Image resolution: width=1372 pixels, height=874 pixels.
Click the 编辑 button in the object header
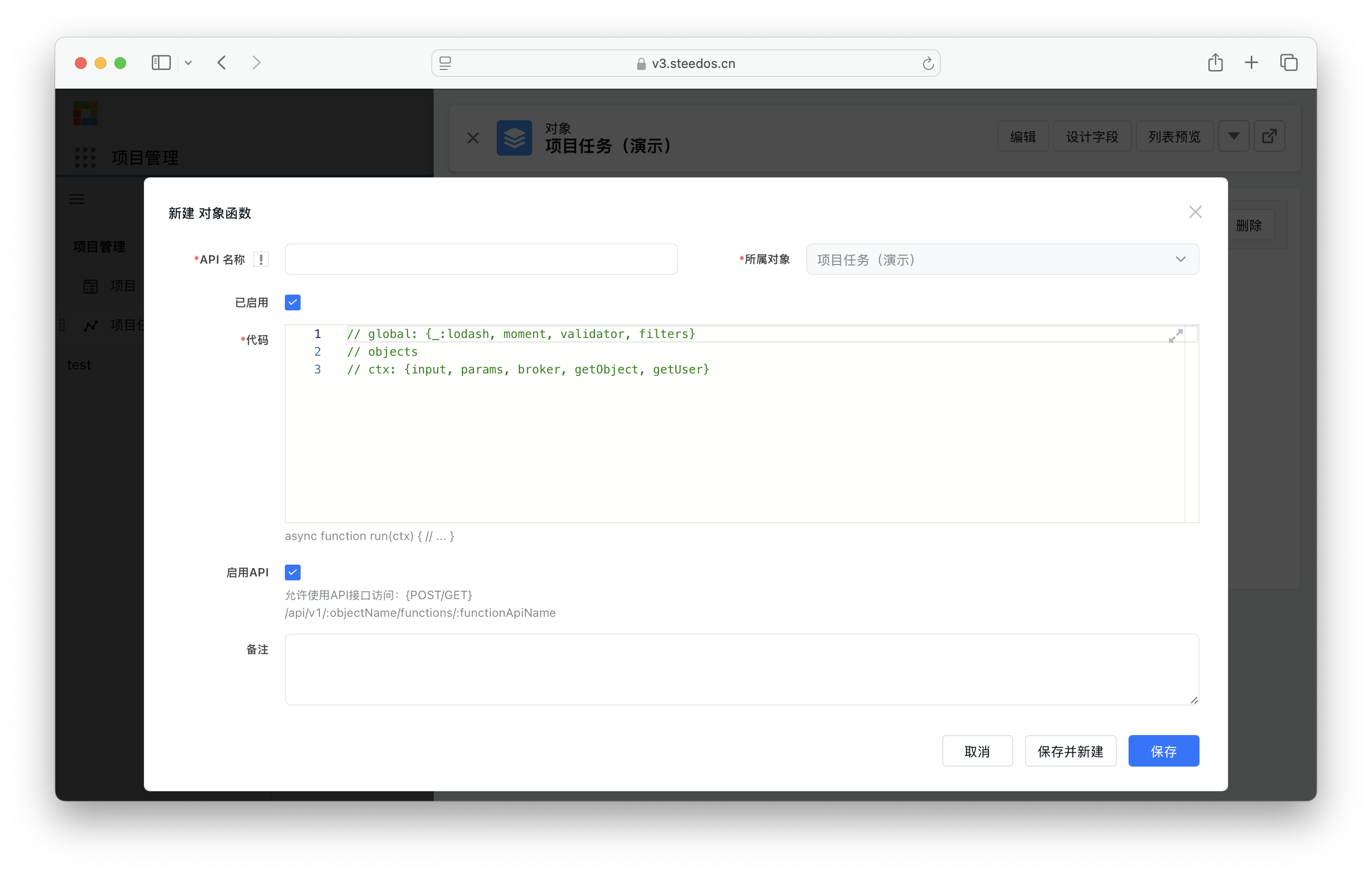pos(1023,137)
